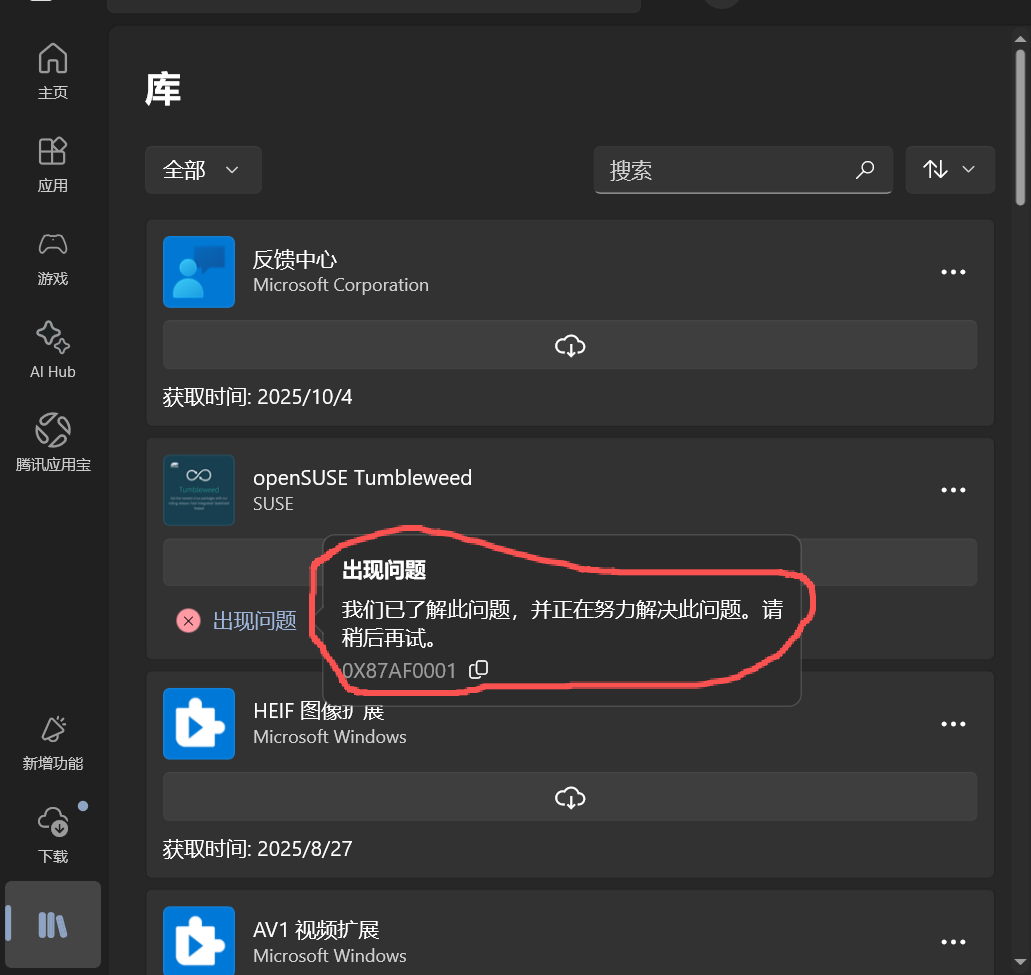Image resolution: width=1031 pixels, height=975 pixels.
Task: Open more options for 反馈中心
Action: click(953, 272)
